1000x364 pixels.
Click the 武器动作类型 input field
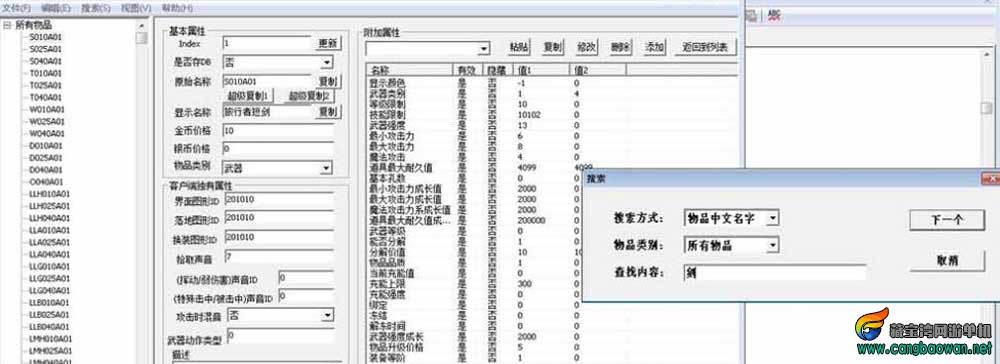point(280,336)
